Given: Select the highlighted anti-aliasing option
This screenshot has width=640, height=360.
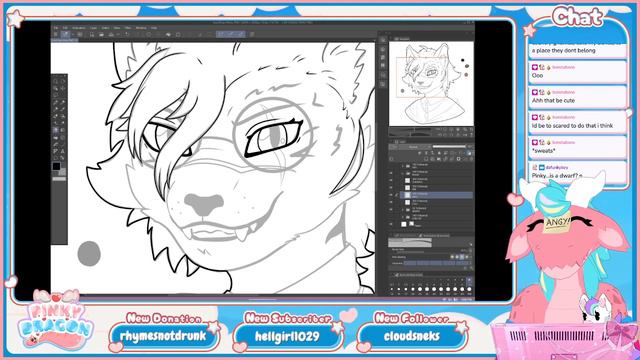Looking at the screenshot, I should (462, 257).
